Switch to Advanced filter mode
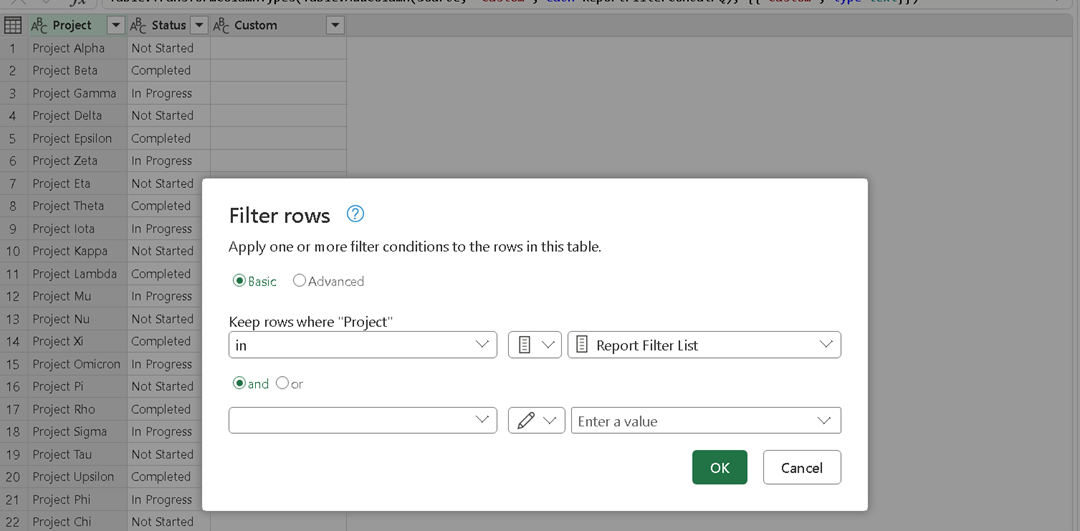Image resolution: width=1080 pixels, height=531 pixels. pyautogui.click(x=299, y=281)
